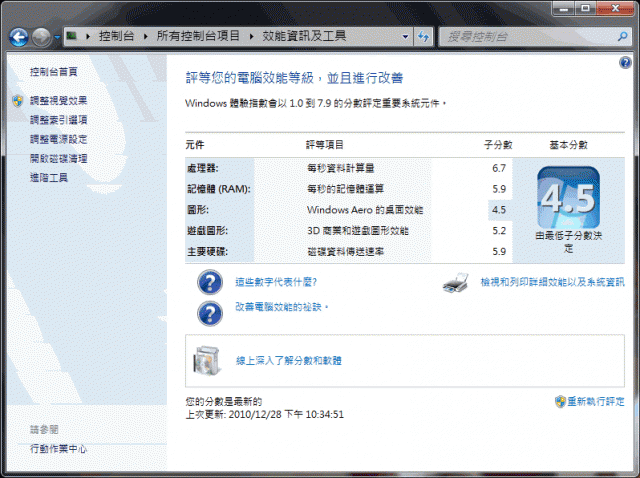This screenshot has height=478, width=640.
Task: Click 重新執行評定 to rerun assessment
Action: tap(596, 402)
